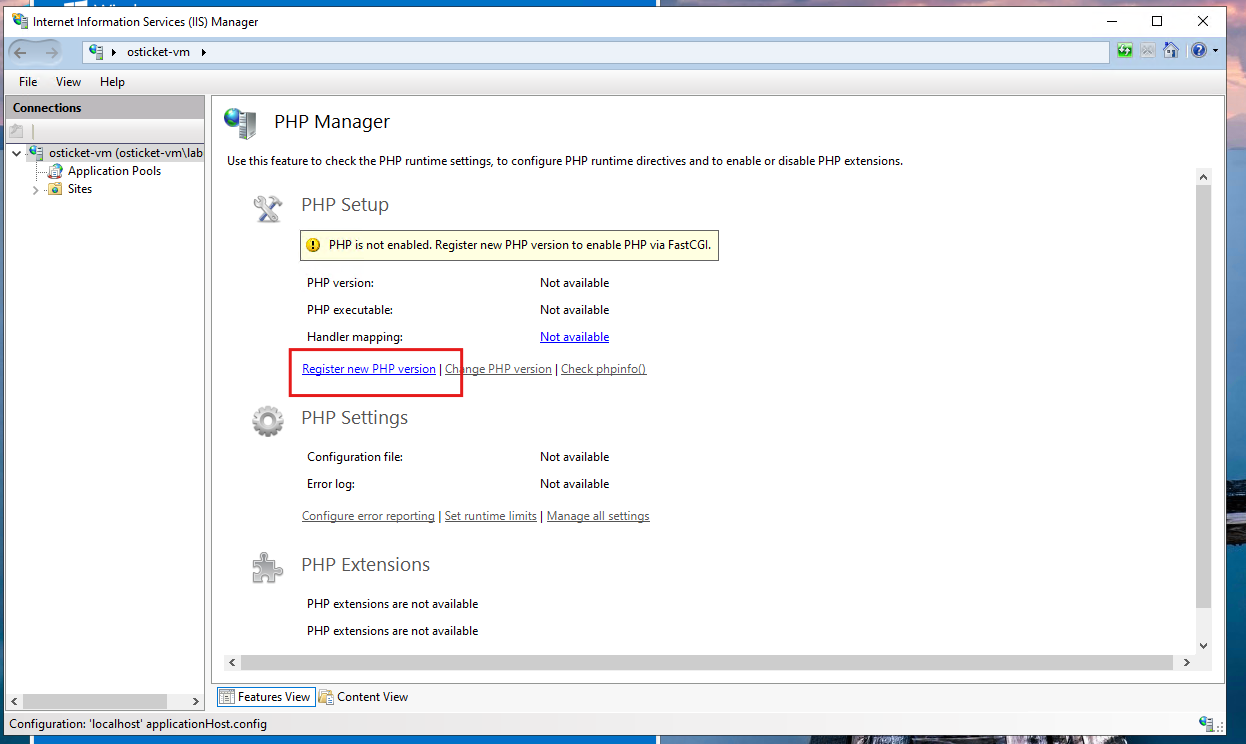This screenshot has width=1246, height=744.
Task: Collapse the osticket-vm server node
Action: pyautogui.click(x=17, y=153)
